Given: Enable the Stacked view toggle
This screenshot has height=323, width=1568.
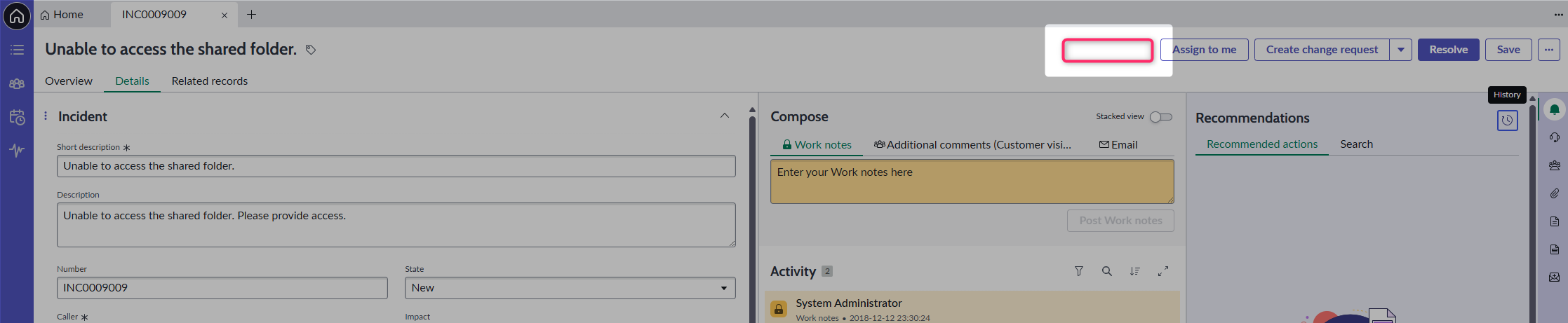Looking at the screenshot, I should (1161, 117).
